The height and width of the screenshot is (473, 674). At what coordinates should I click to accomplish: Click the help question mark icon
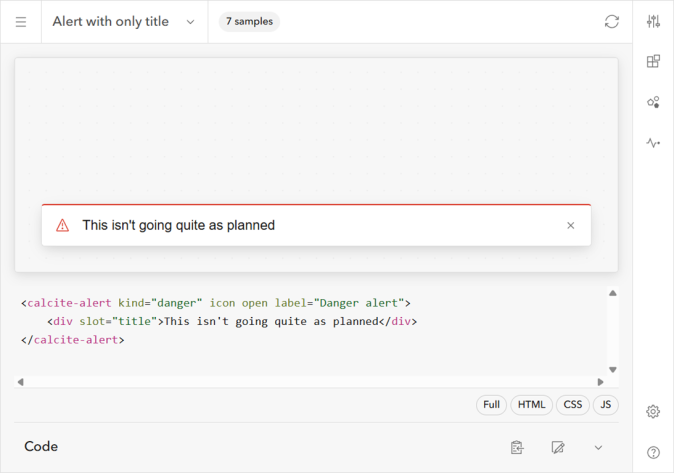click(x=653, y=453)
